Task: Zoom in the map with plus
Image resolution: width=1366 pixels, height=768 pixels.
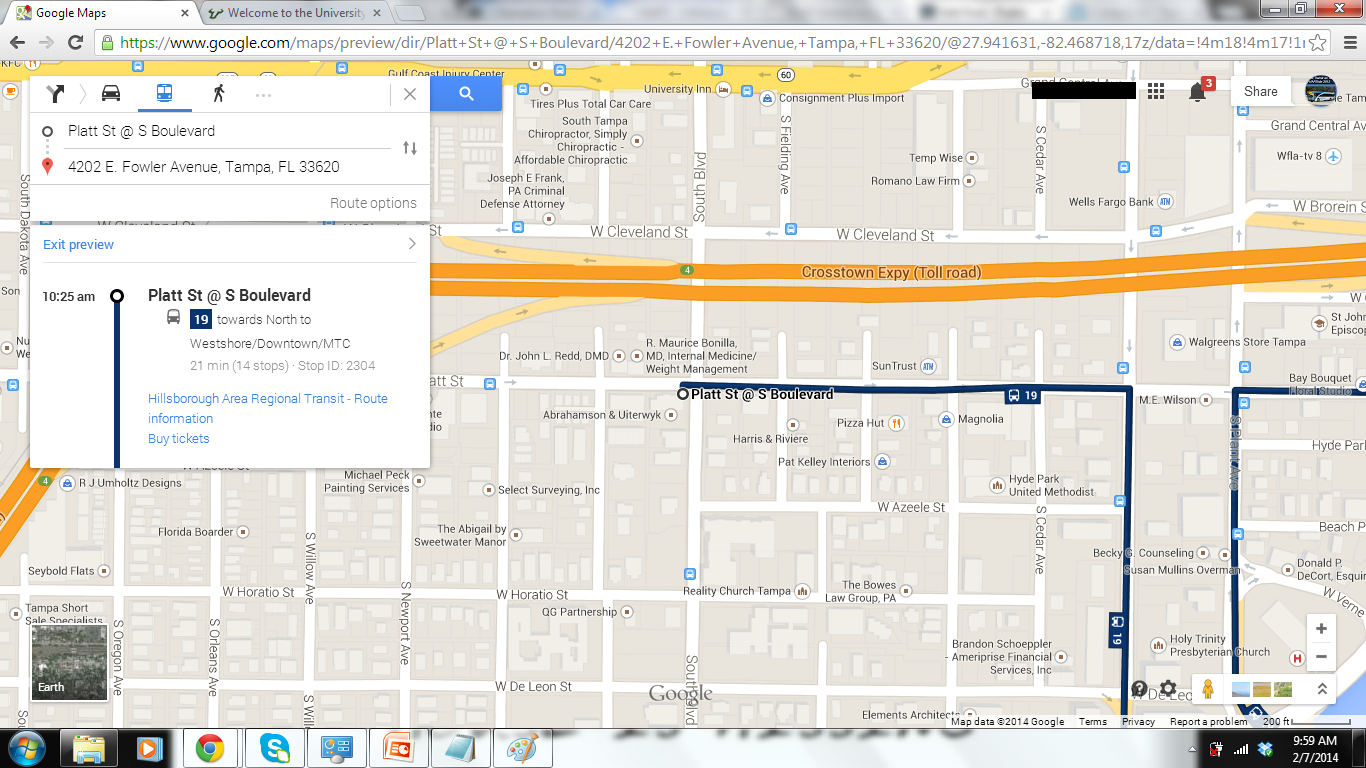Action: pyautogui.click(x=1321, y=629)
